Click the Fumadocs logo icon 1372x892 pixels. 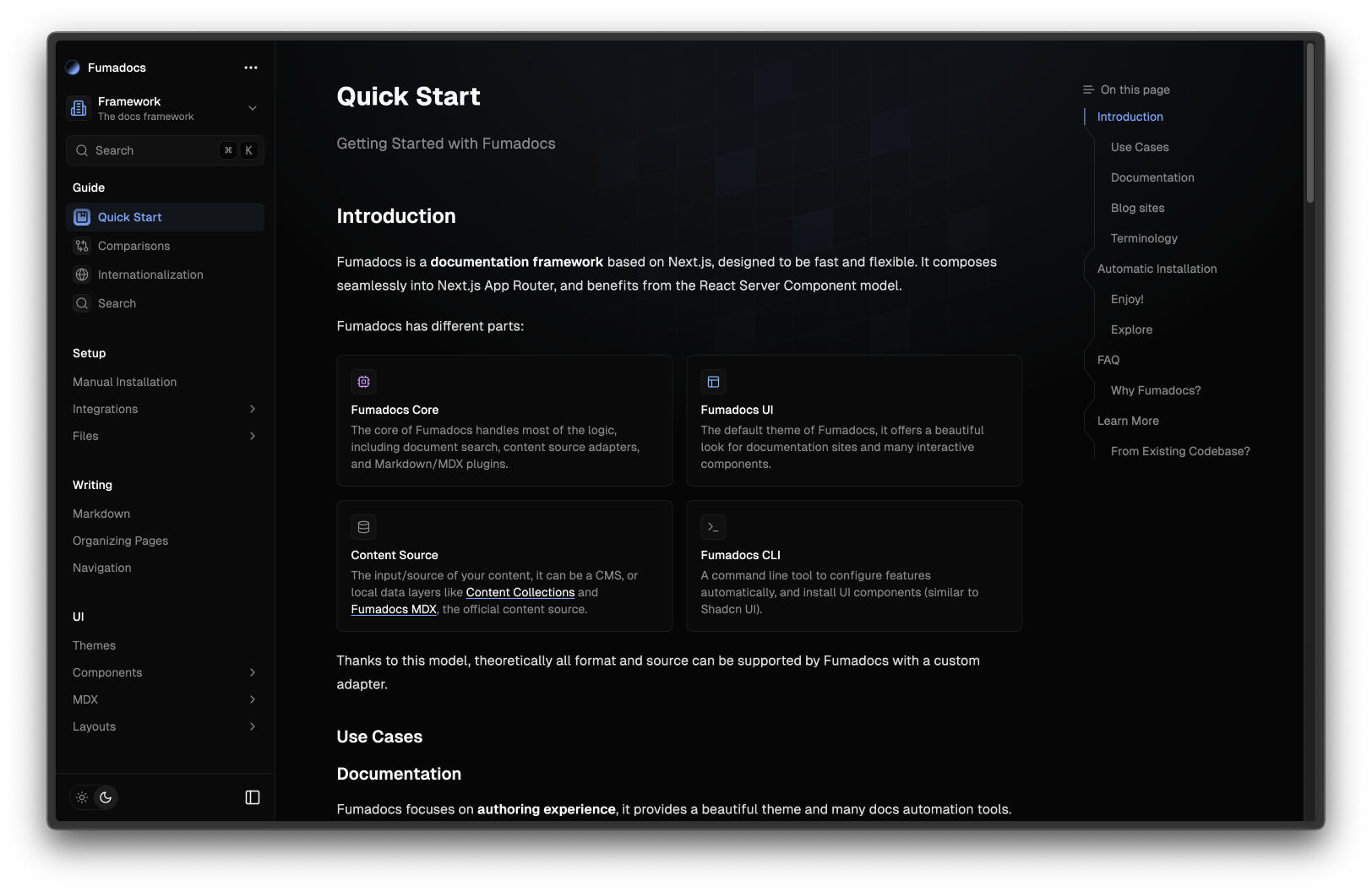point(73,68)
